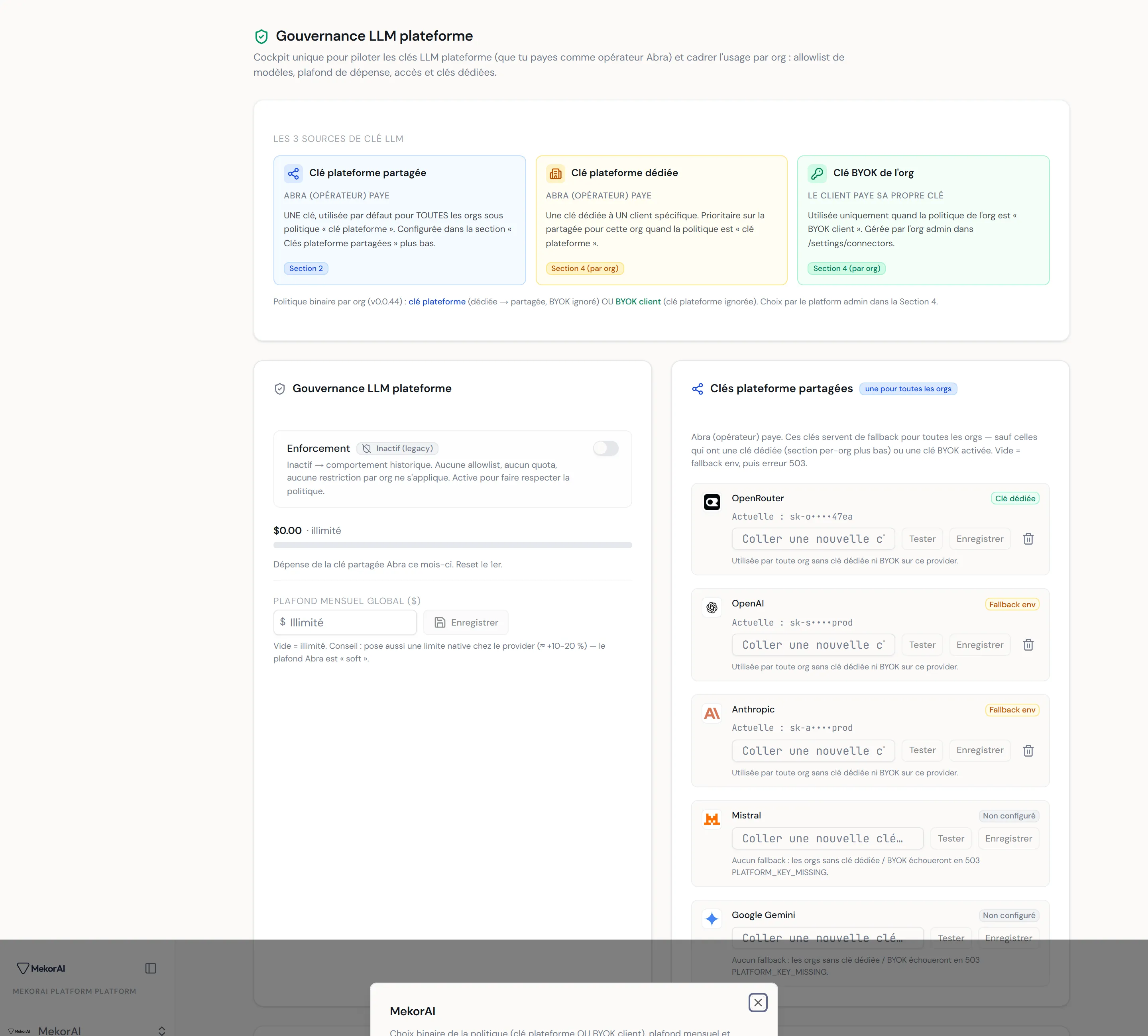Click the key icon in the Clé BYOK de l'org card
1148x1036 pixels.
click(817, 173)
